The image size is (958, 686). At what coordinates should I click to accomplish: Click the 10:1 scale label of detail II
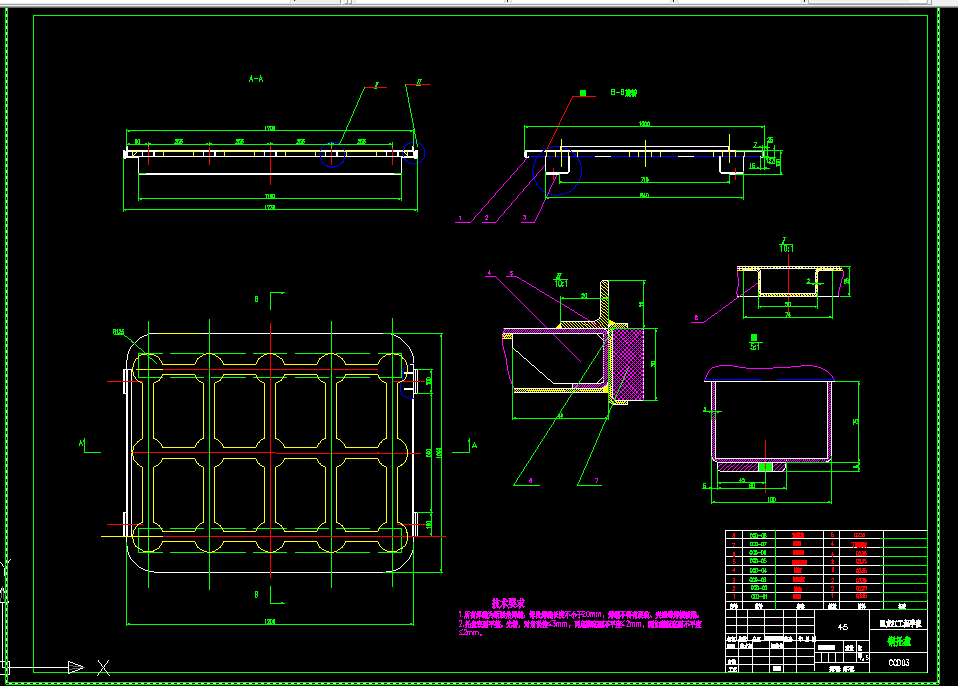pos(561,283)
